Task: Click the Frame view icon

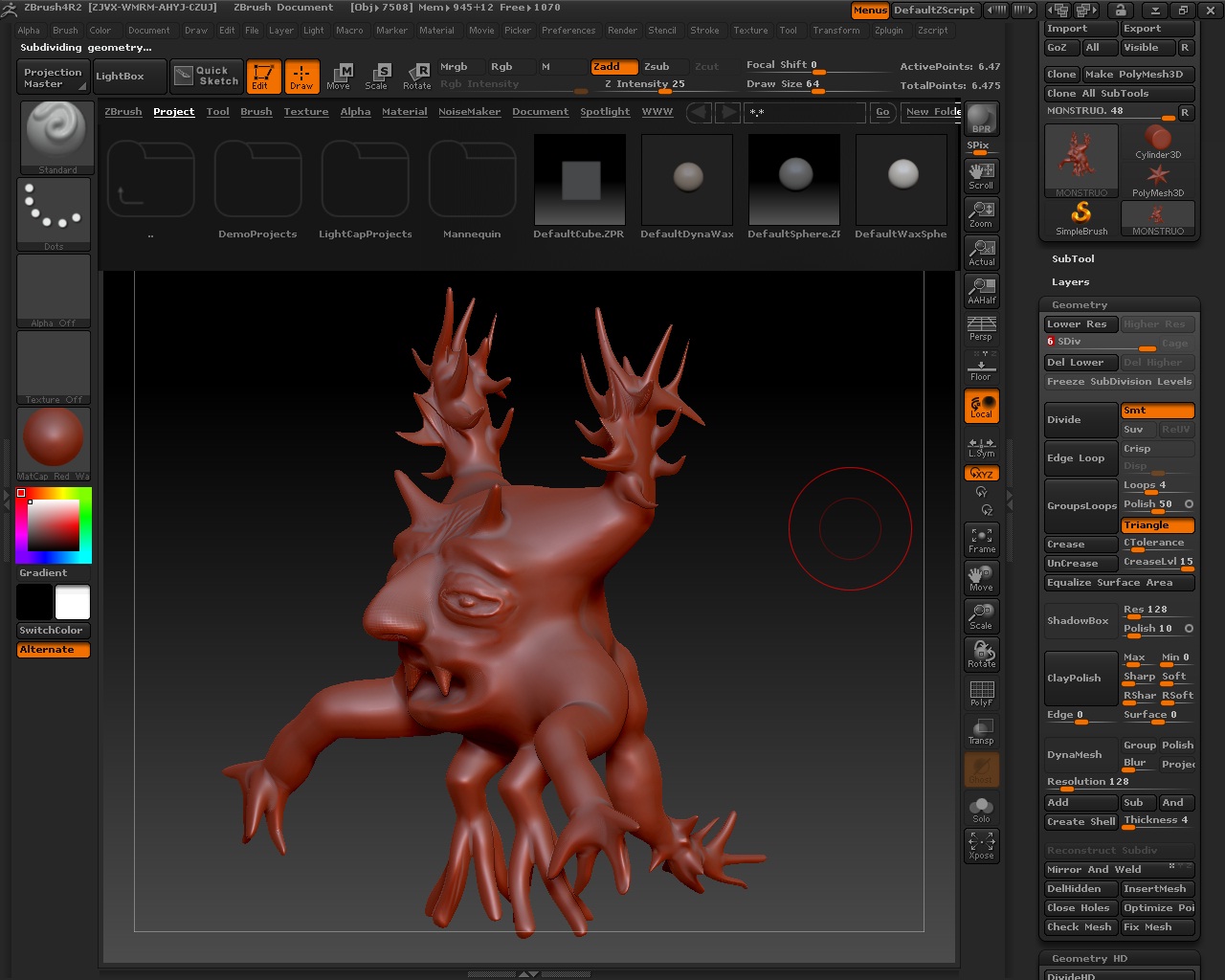Action: point(981,540)
